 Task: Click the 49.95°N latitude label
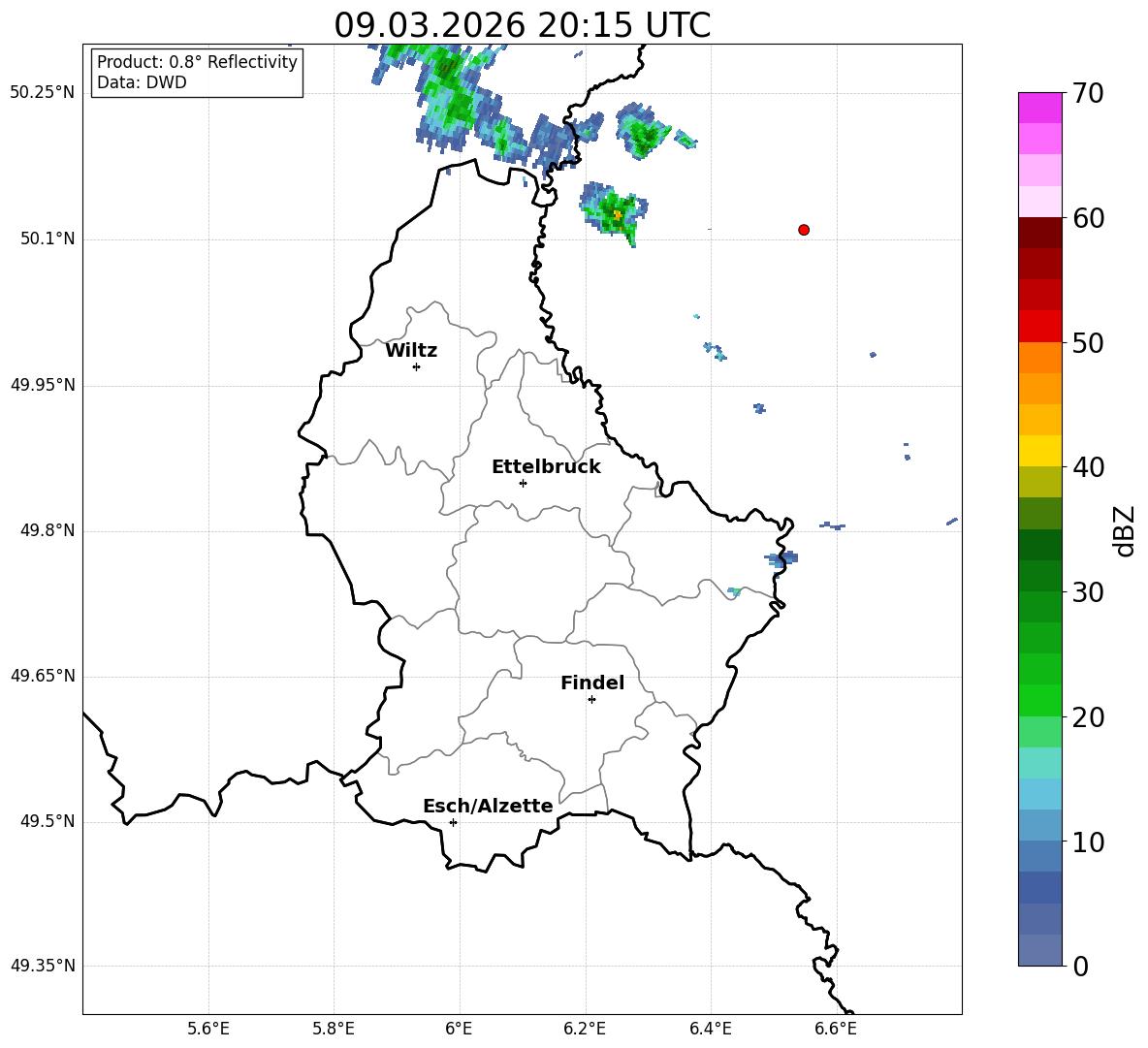[x=43, y=385]
